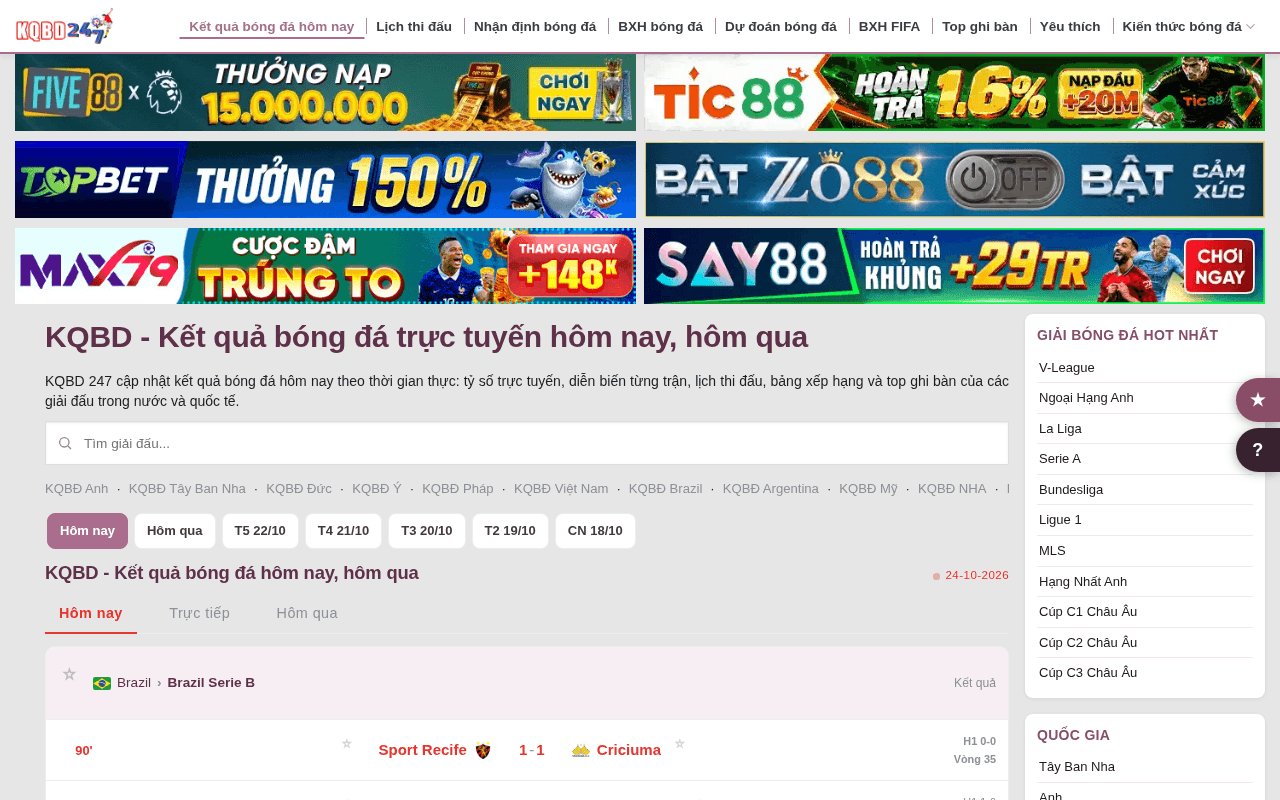
Task: Select the T4 21/10 date button
Action: [x=343, y=531]
